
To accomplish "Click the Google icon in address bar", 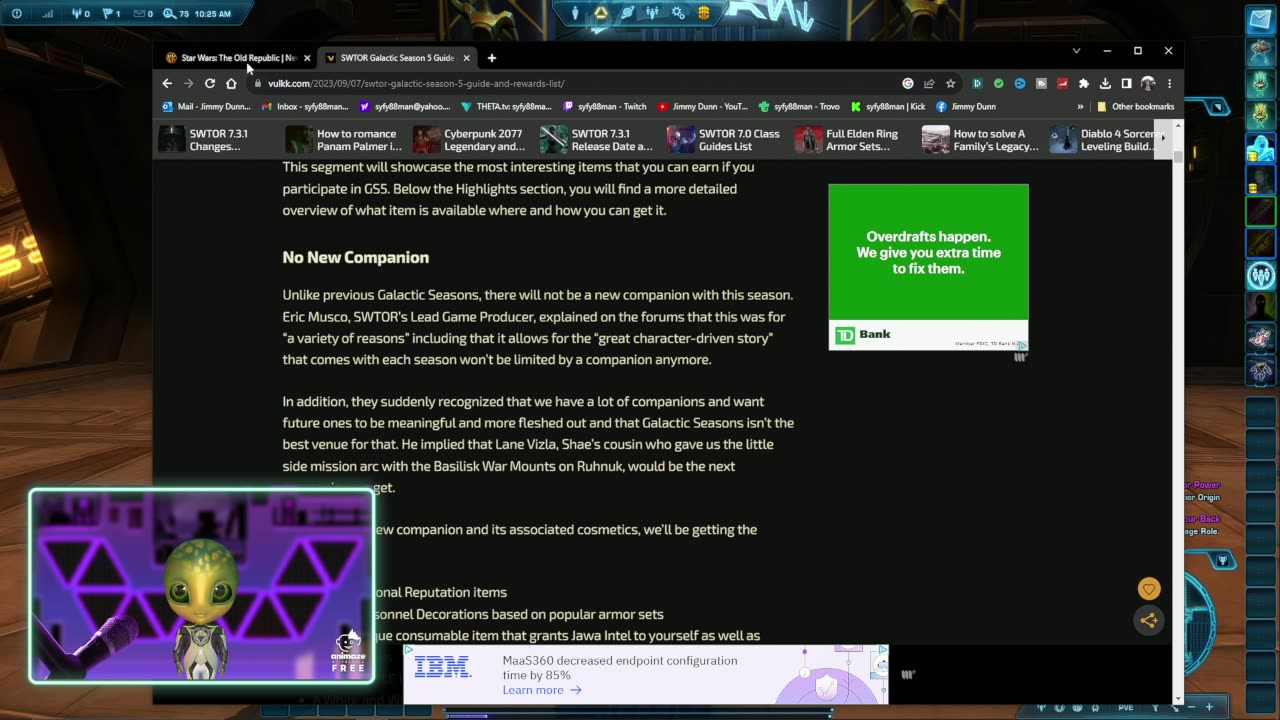I will 908,84.
